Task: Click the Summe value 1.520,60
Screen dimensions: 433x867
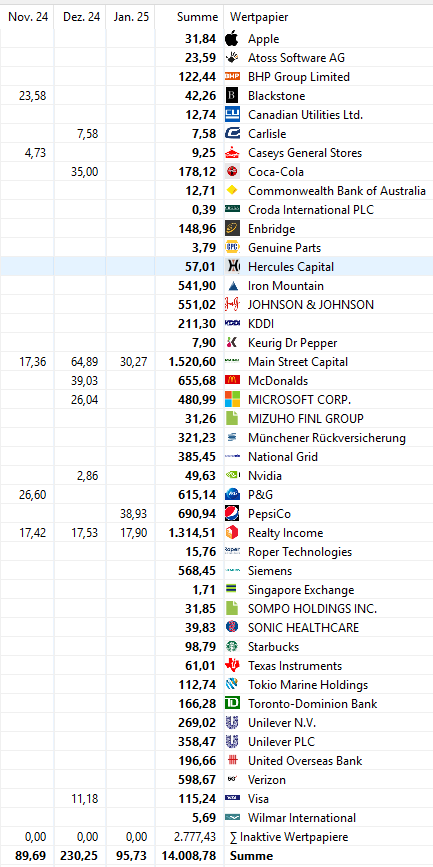Action: click(x=192, y=362)
